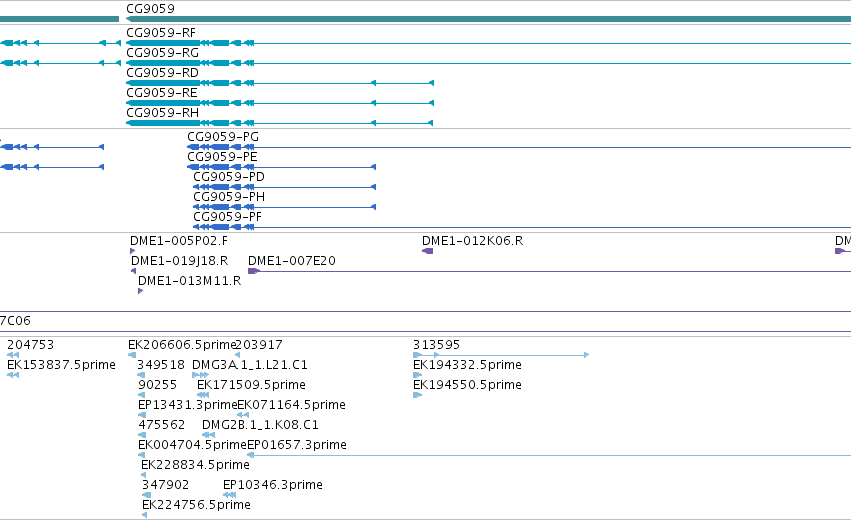Viewport: 851px width, 520px height.
Task: Select EK153837.5prime EST label
Action: tap(61, 365)
